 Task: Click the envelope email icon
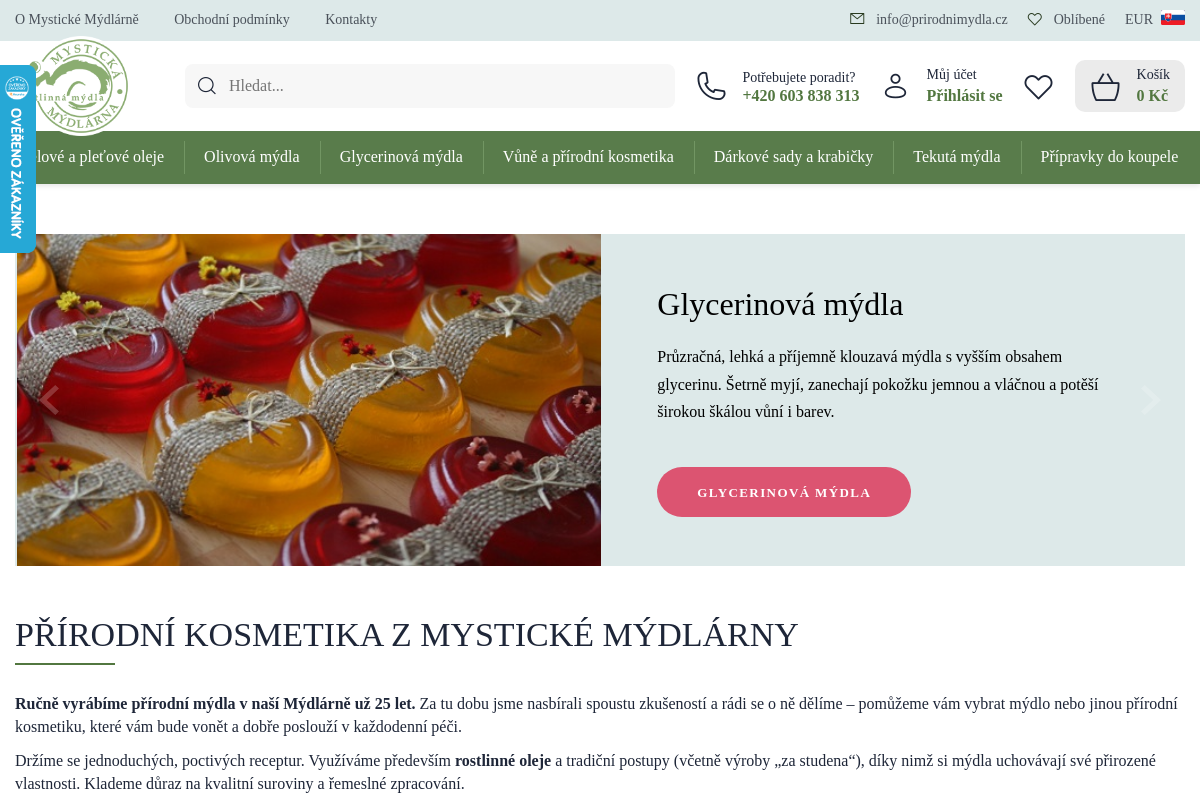[856, 18]
